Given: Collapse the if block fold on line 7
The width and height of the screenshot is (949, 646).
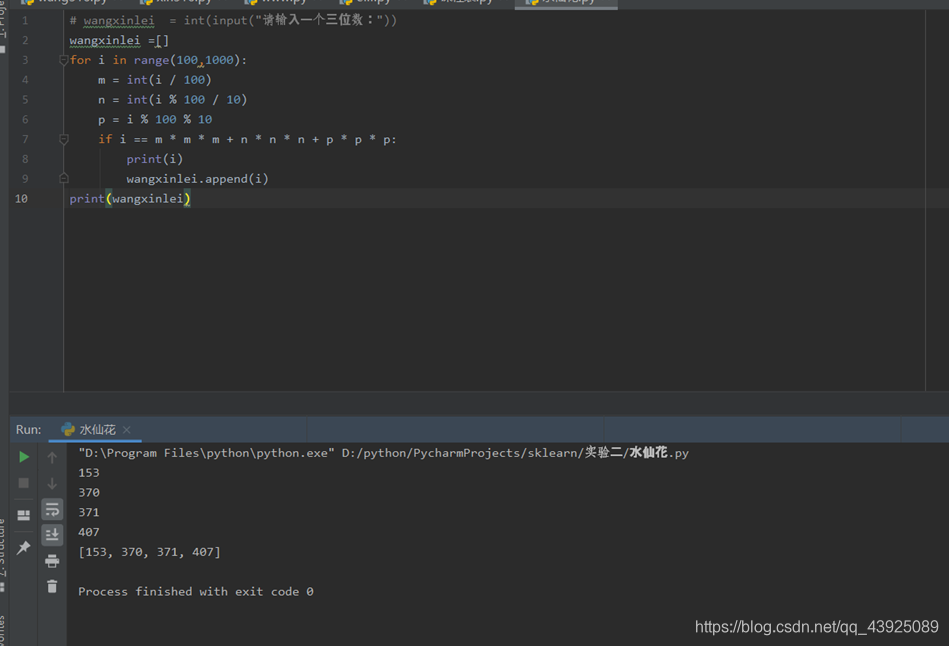Looking at the screenshot, I should (64, 139).
